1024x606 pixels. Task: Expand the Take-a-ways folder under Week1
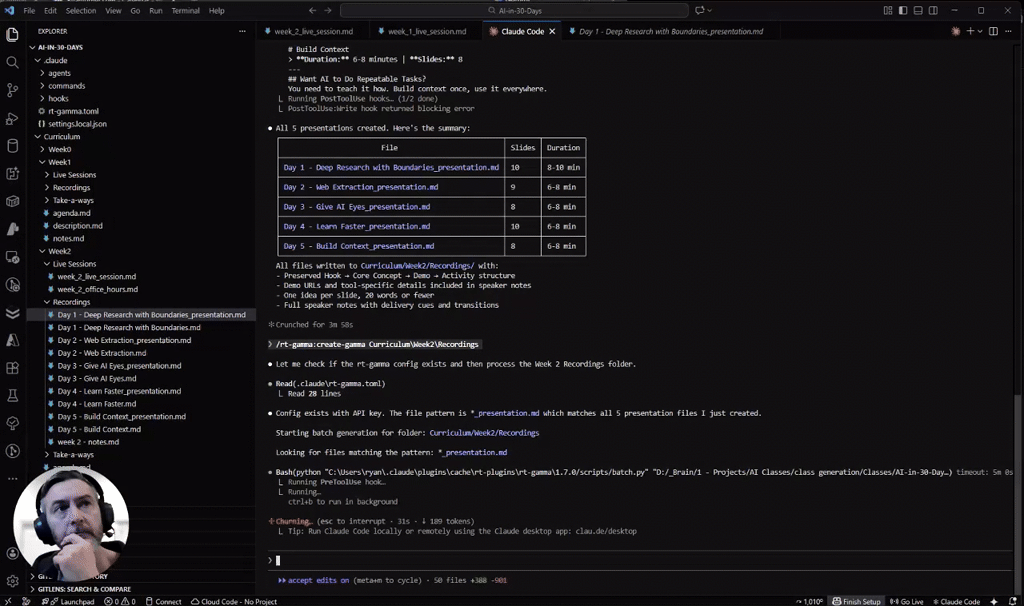point(47,200)
